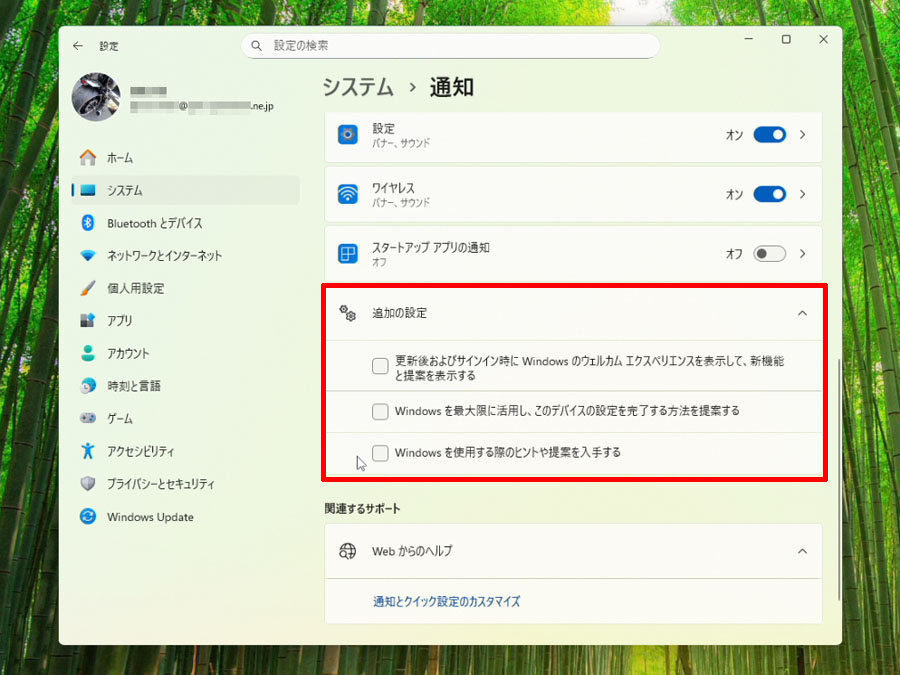The image size is (900, 675).
Task: Click the 設定 app gear icon
Action: 348,135
